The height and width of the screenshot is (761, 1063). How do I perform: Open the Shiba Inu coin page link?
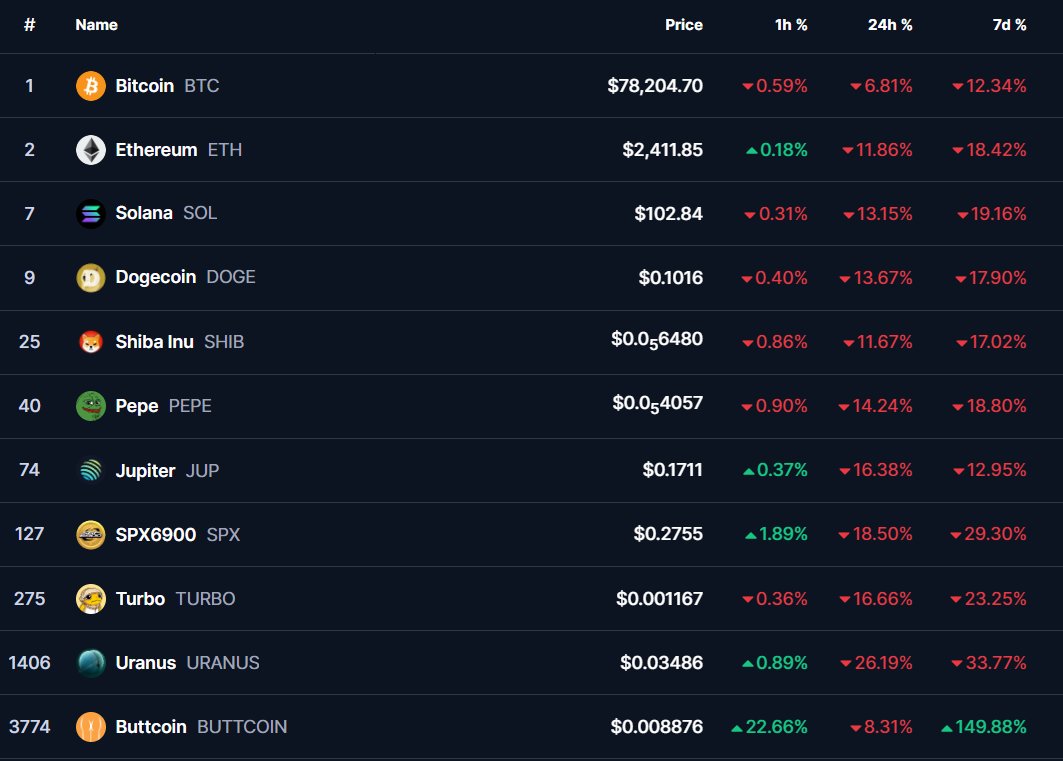point(155,342)
